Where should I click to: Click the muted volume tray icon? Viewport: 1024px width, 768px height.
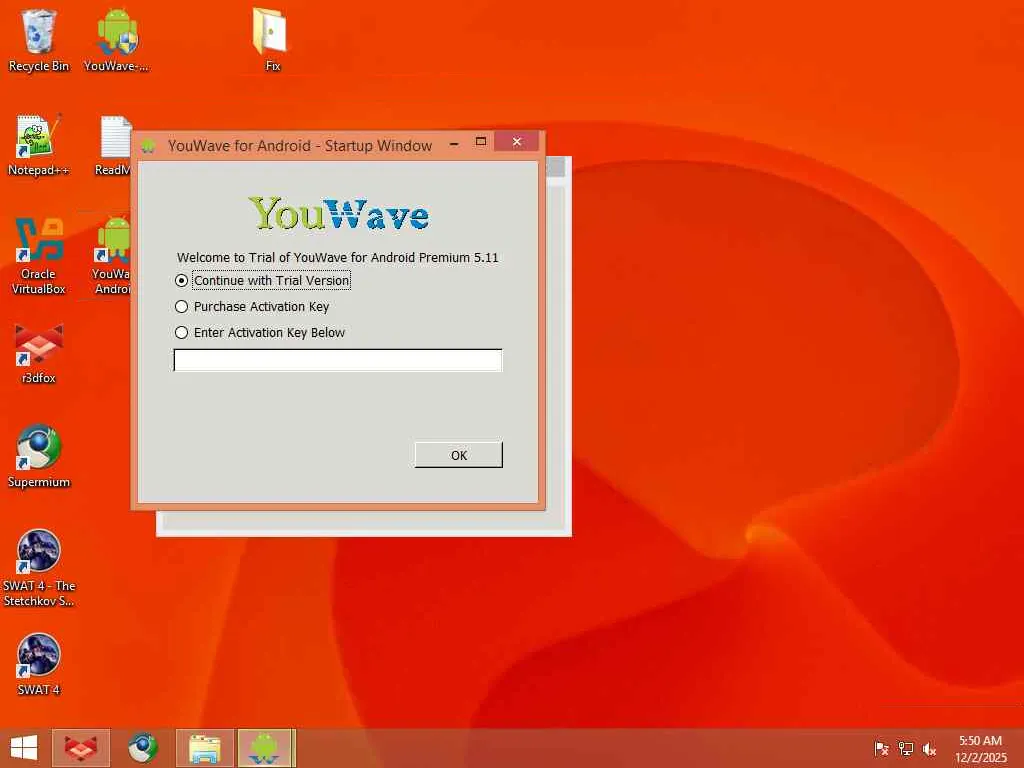pos(929,748)
